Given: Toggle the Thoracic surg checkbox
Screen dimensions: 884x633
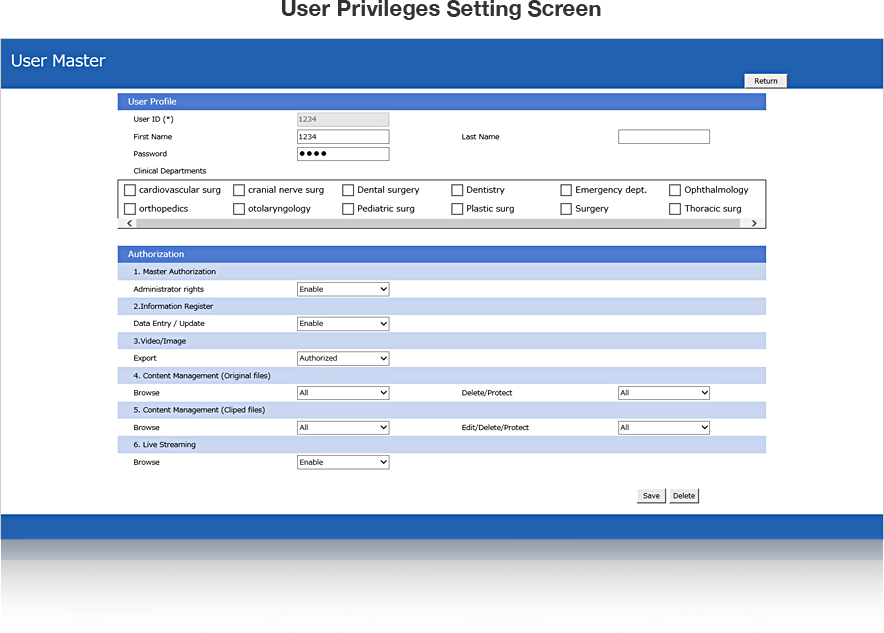Looking at the screenshot, I should point(675,209).
